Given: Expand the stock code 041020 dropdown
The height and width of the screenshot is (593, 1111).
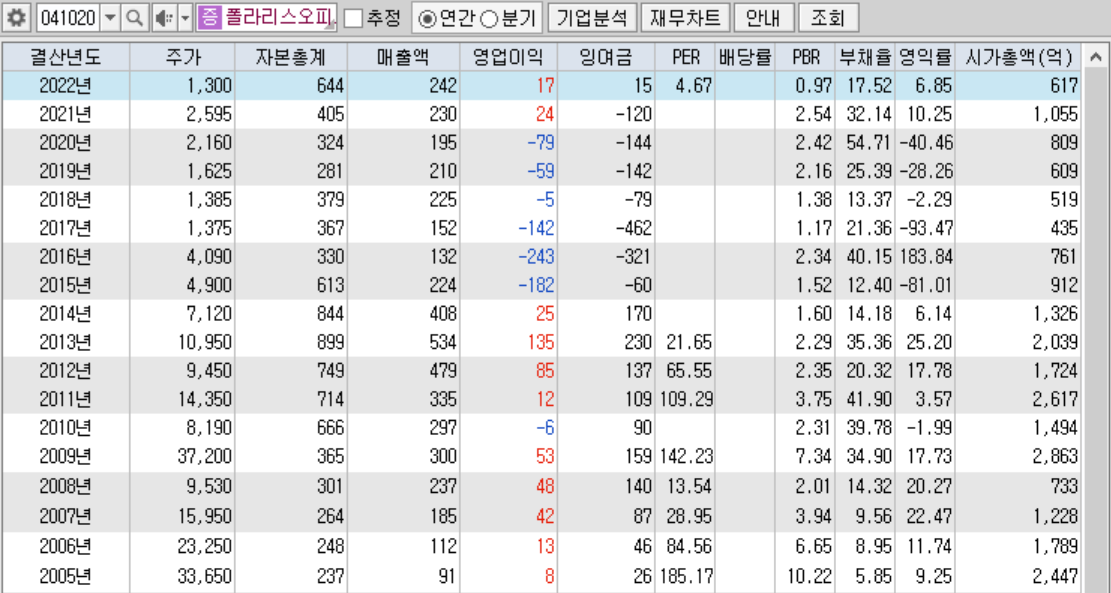Looking at the screenshot, I should [111, 18].
